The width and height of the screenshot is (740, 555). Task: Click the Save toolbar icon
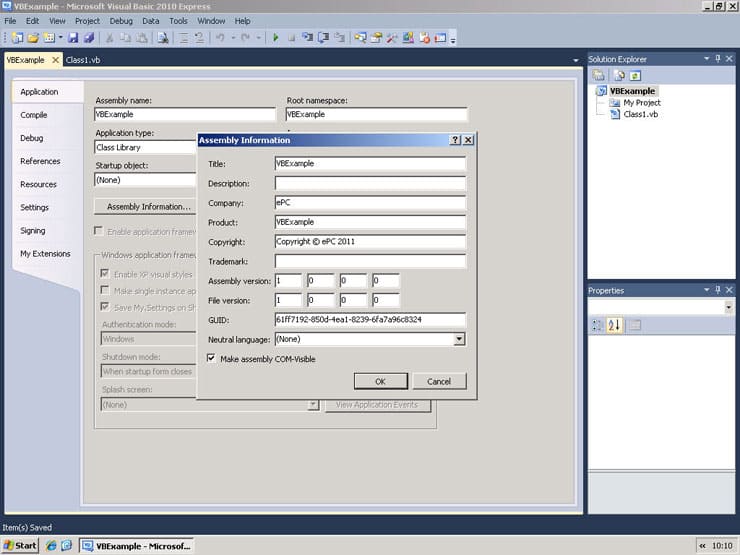point(73,38)
